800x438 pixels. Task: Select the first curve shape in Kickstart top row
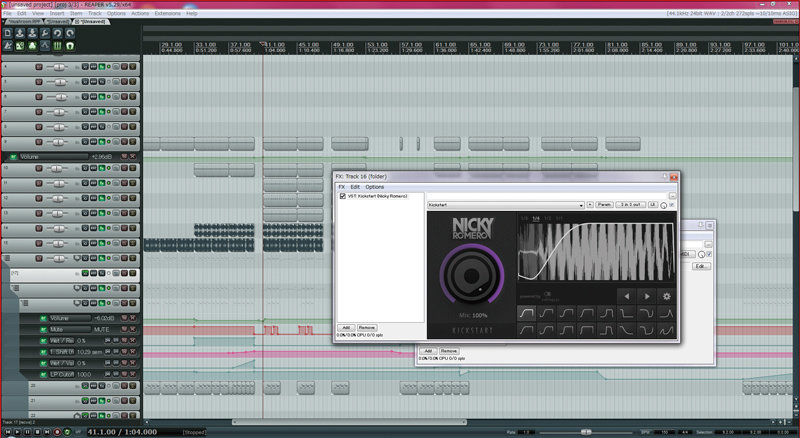tap(527, 313)
